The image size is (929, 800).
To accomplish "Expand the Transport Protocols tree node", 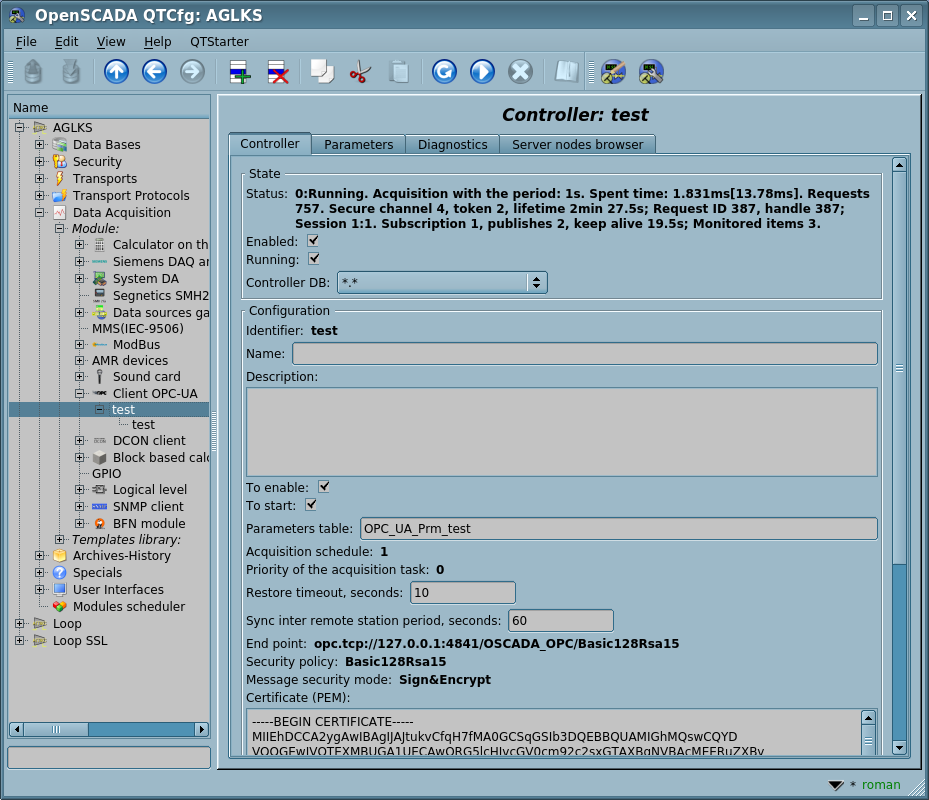I will (40, 196).
